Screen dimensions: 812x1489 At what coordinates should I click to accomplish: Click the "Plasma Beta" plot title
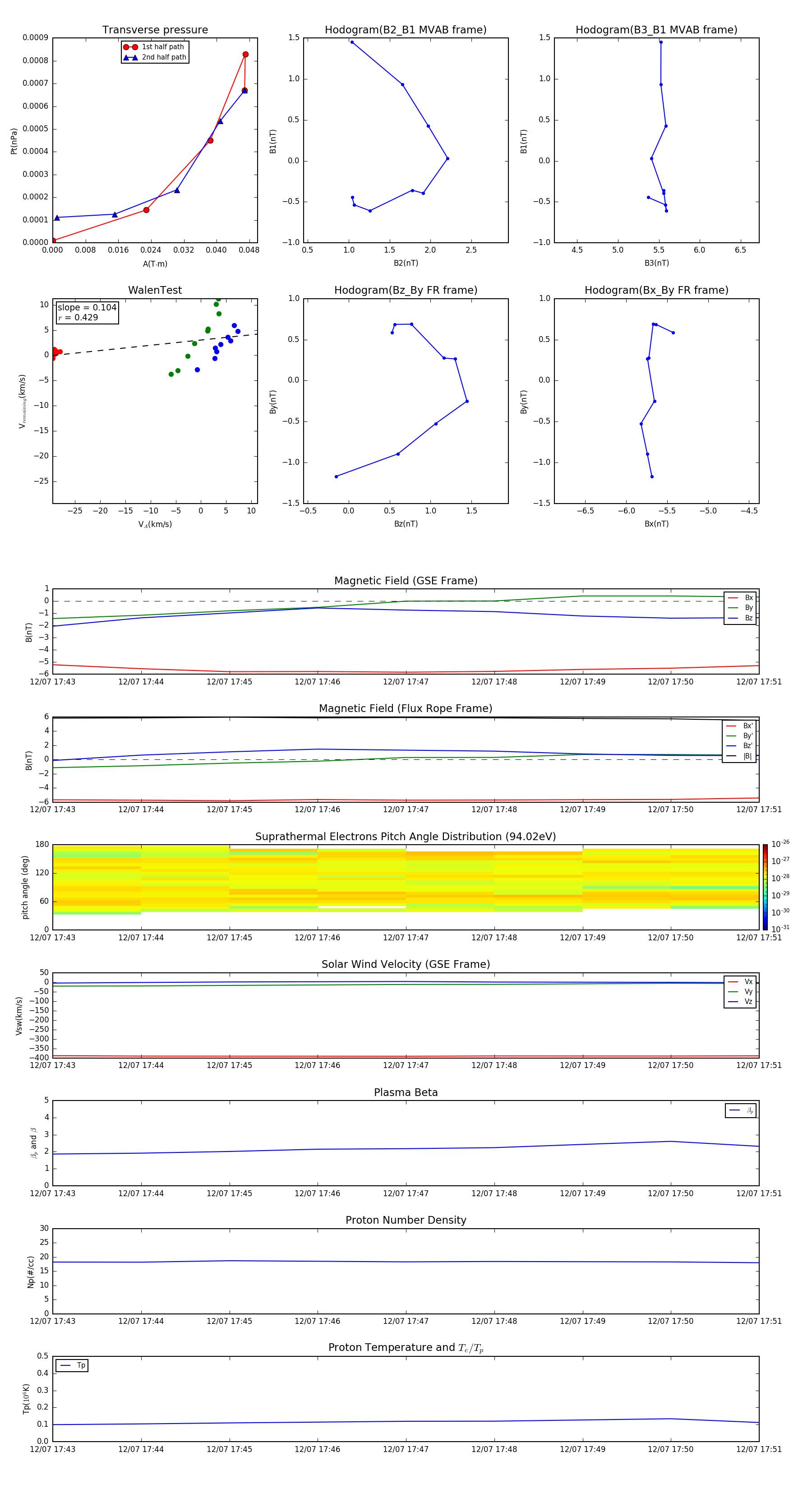pyautogui.click(x=406, y=1092)
